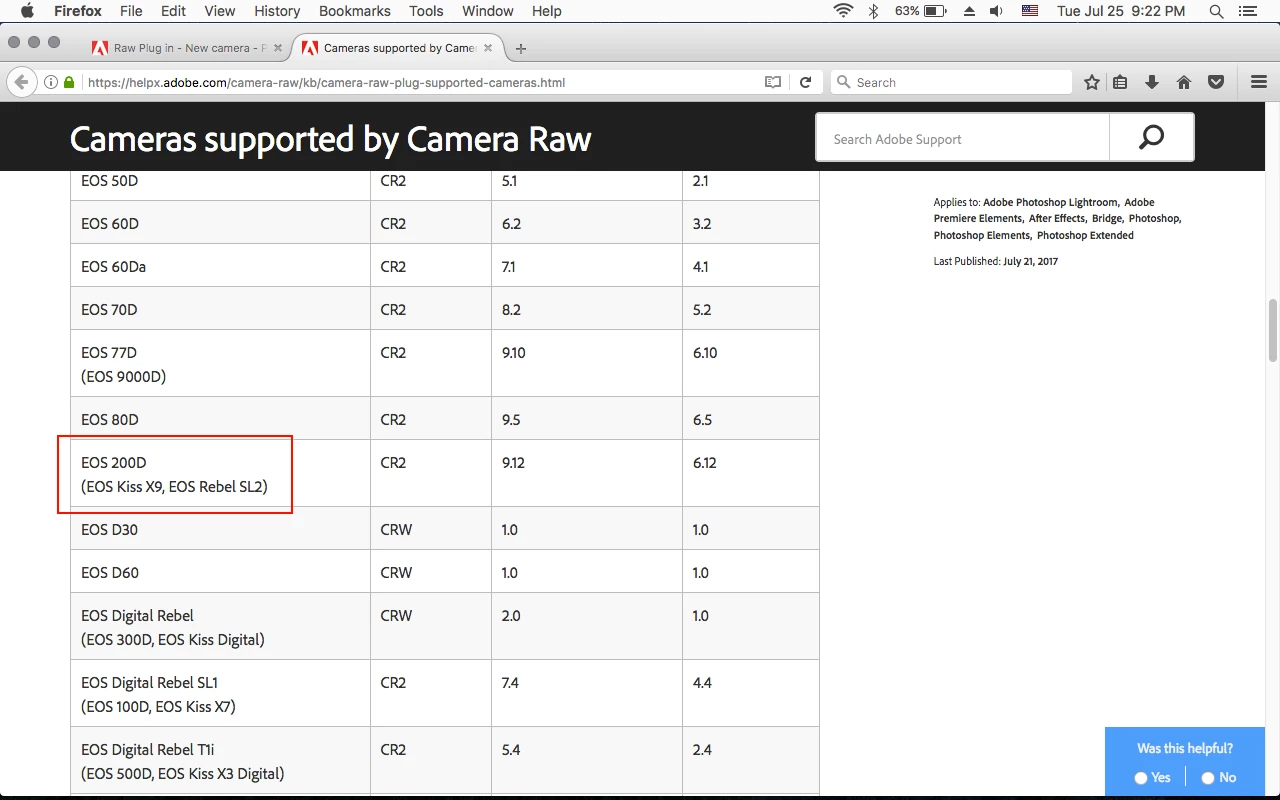Open After Effects link

tap(1056, 218)
